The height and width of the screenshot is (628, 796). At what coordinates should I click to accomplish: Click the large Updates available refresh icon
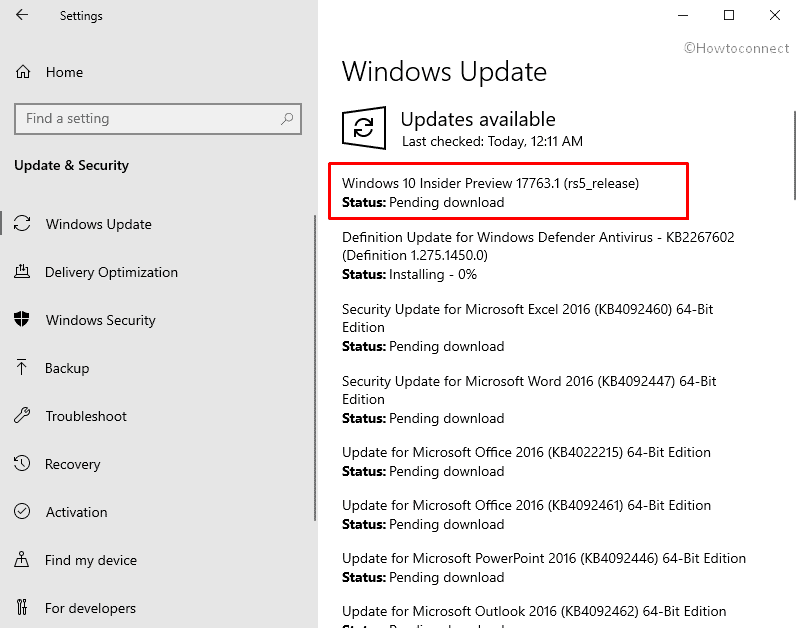coord(364,127)
